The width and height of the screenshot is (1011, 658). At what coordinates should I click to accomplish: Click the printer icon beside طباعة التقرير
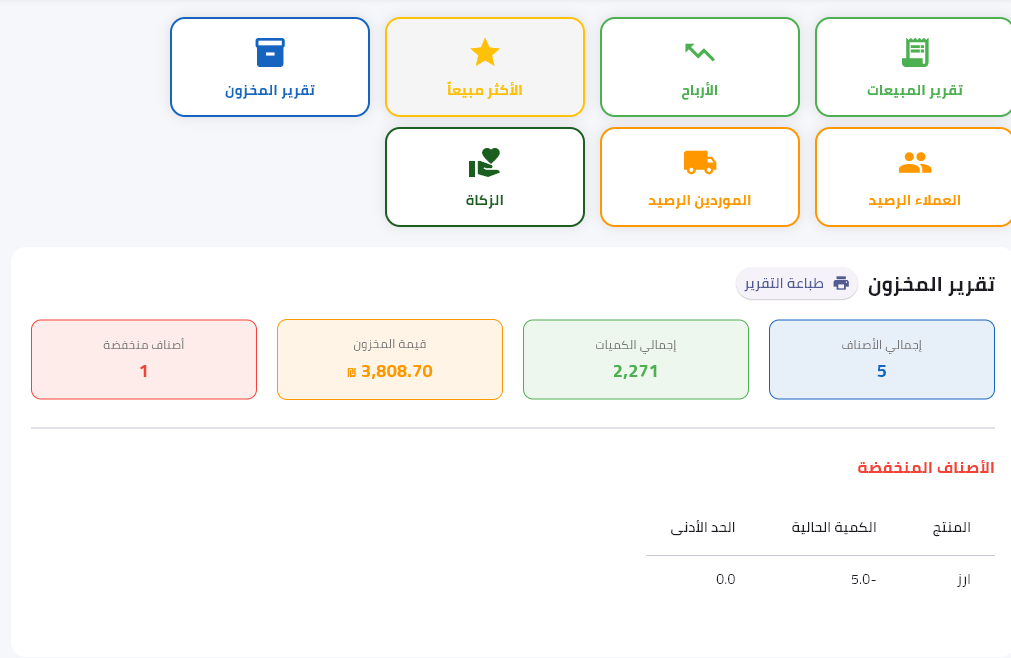click(x=841, y=283)
